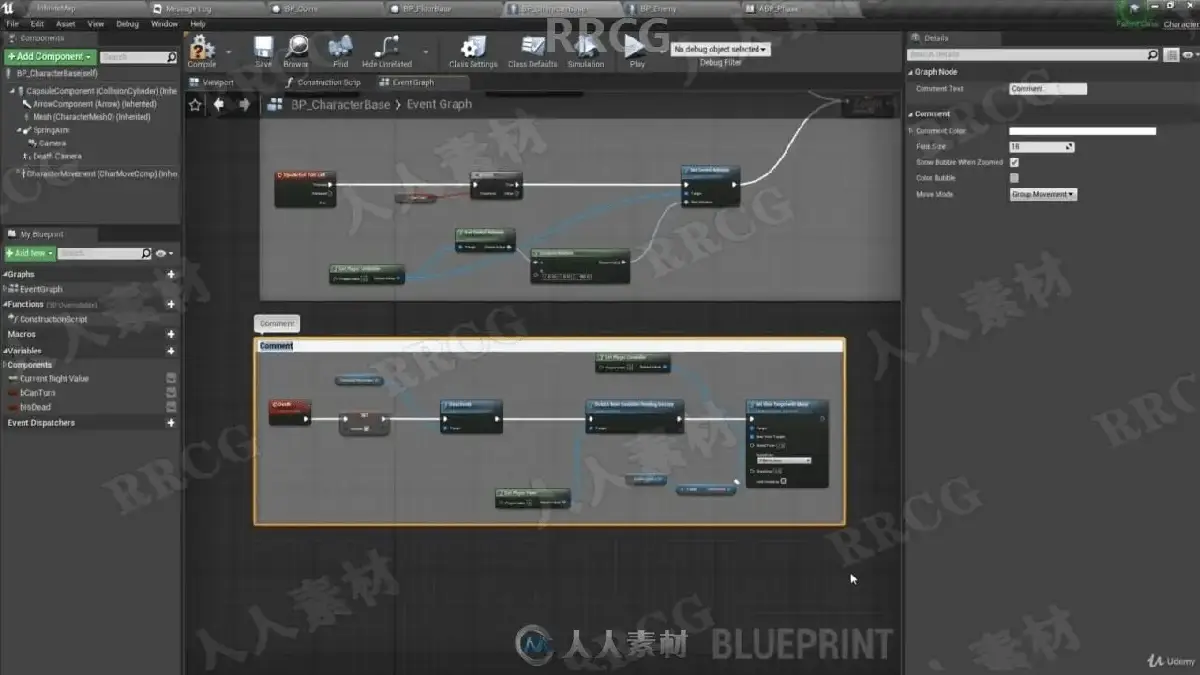Toggle Hide Unrelated nodes
Screen dimensions: 1200x675
coord(386,51)
